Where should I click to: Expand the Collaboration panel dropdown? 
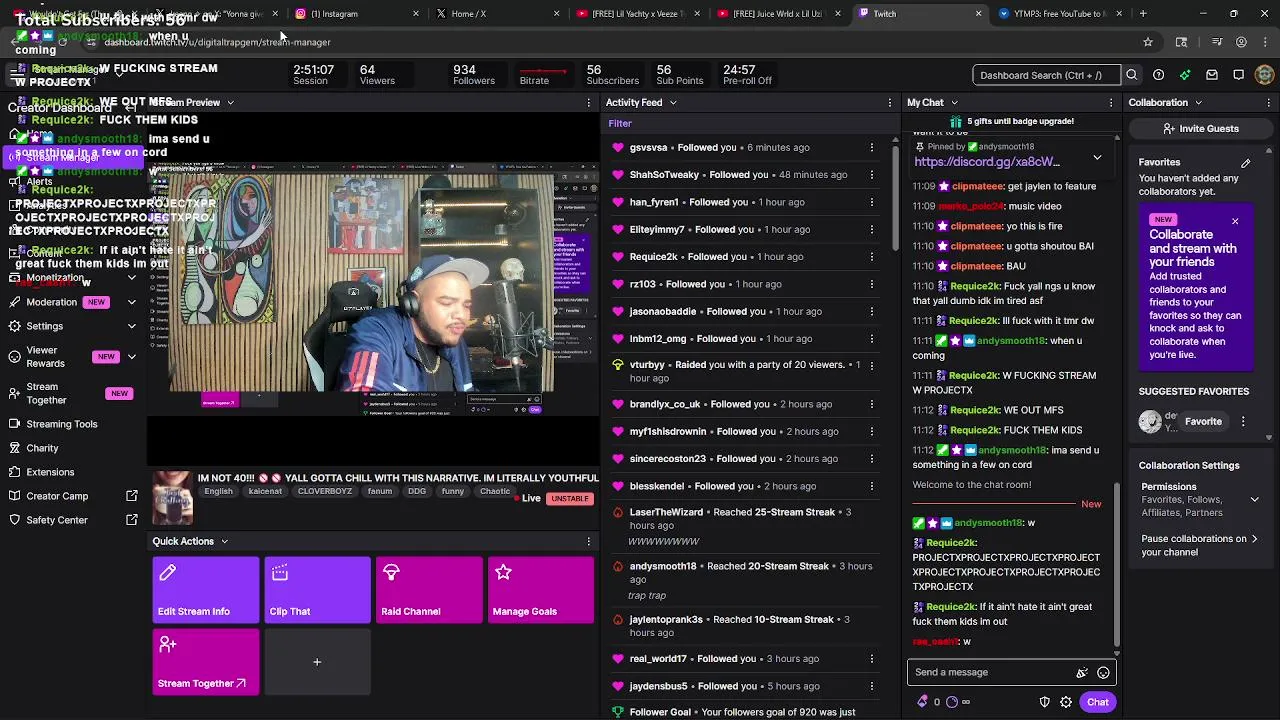pyautogui.click(x=1198, y=102)
